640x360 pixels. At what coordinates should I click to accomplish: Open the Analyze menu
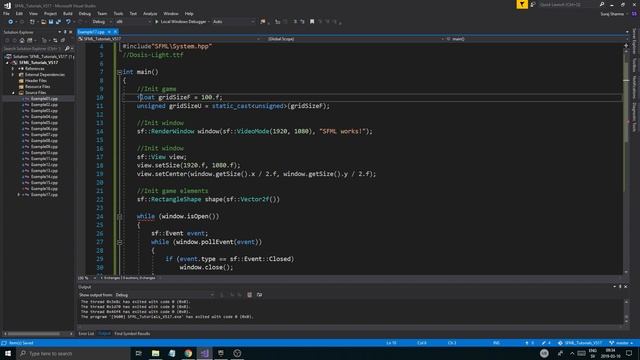[150, 13]
